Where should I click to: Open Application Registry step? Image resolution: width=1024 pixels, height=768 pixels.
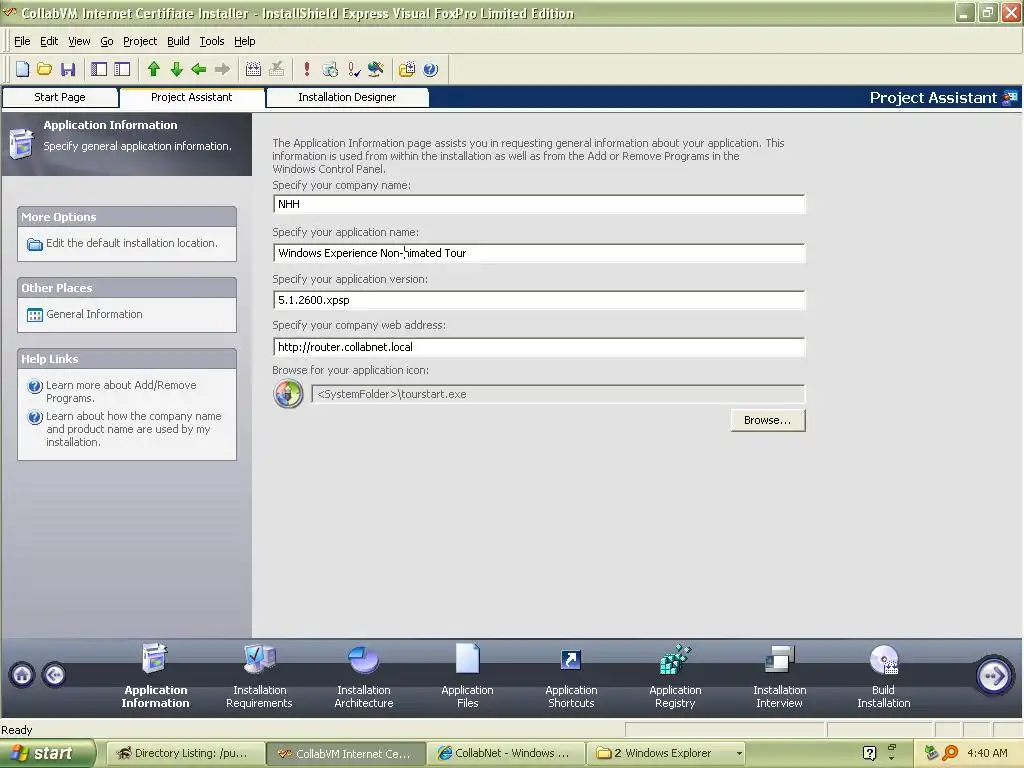click(x=675, y=677)
